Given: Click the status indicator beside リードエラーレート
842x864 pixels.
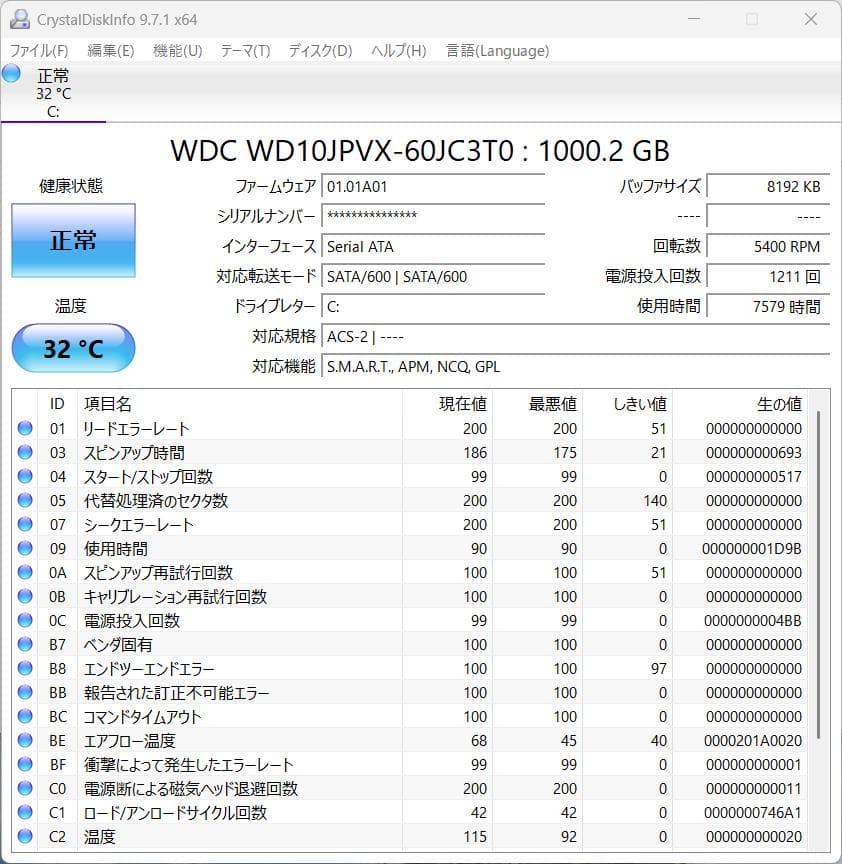Looking at the screenshot, I should (x=25, y=428).
